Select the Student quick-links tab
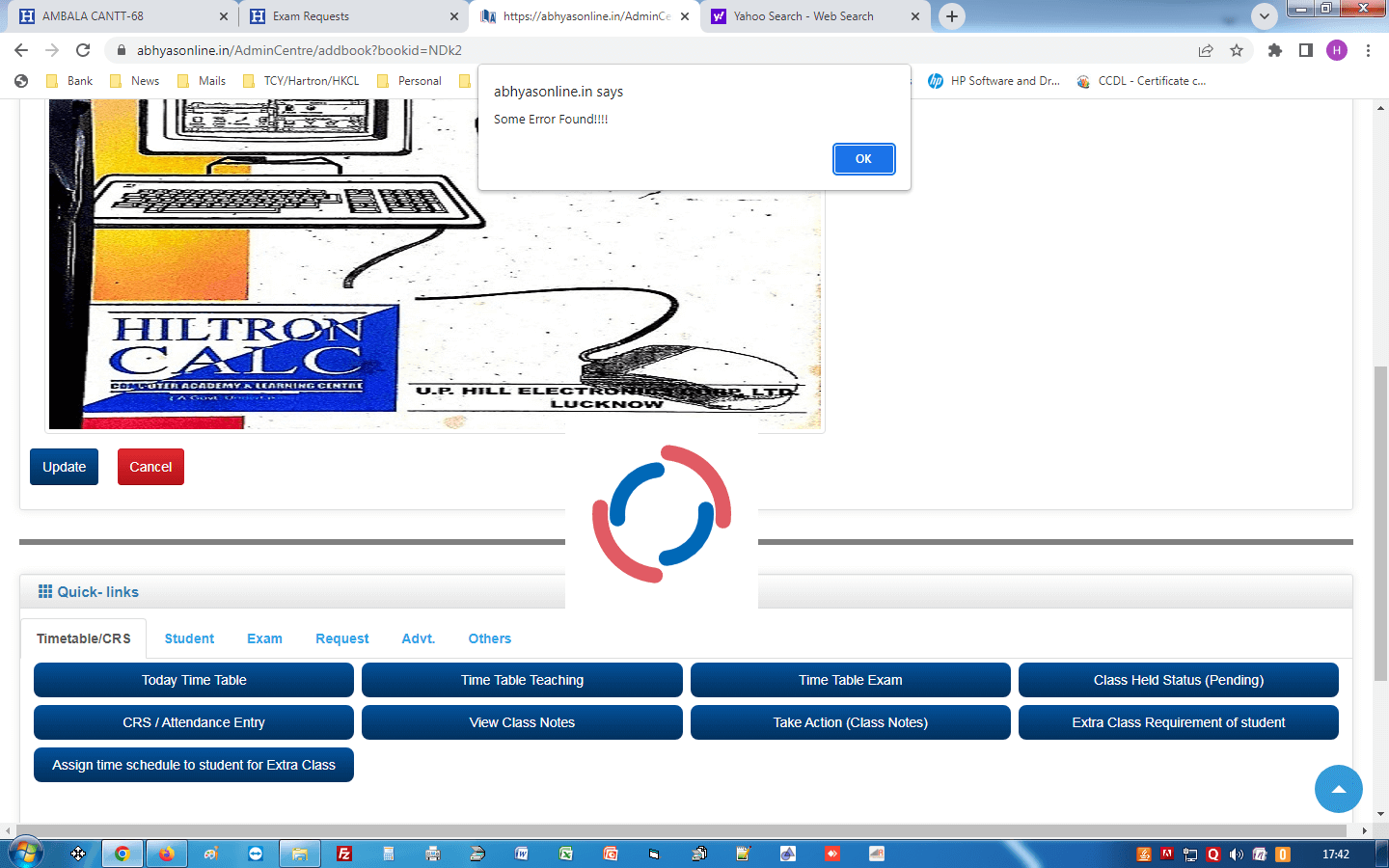Viewport: 1389px width, 868px height. pos(189,638)
